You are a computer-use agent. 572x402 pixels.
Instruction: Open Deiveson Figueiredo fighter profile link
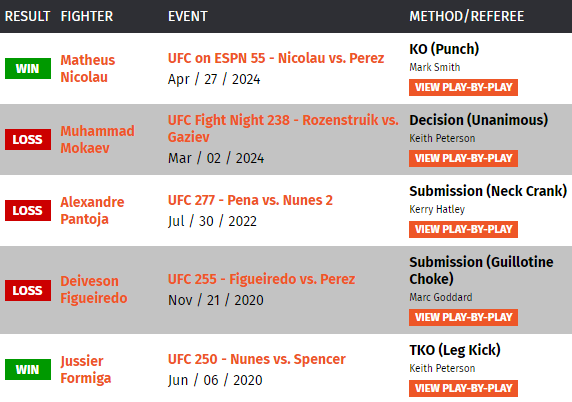(94, 290)
